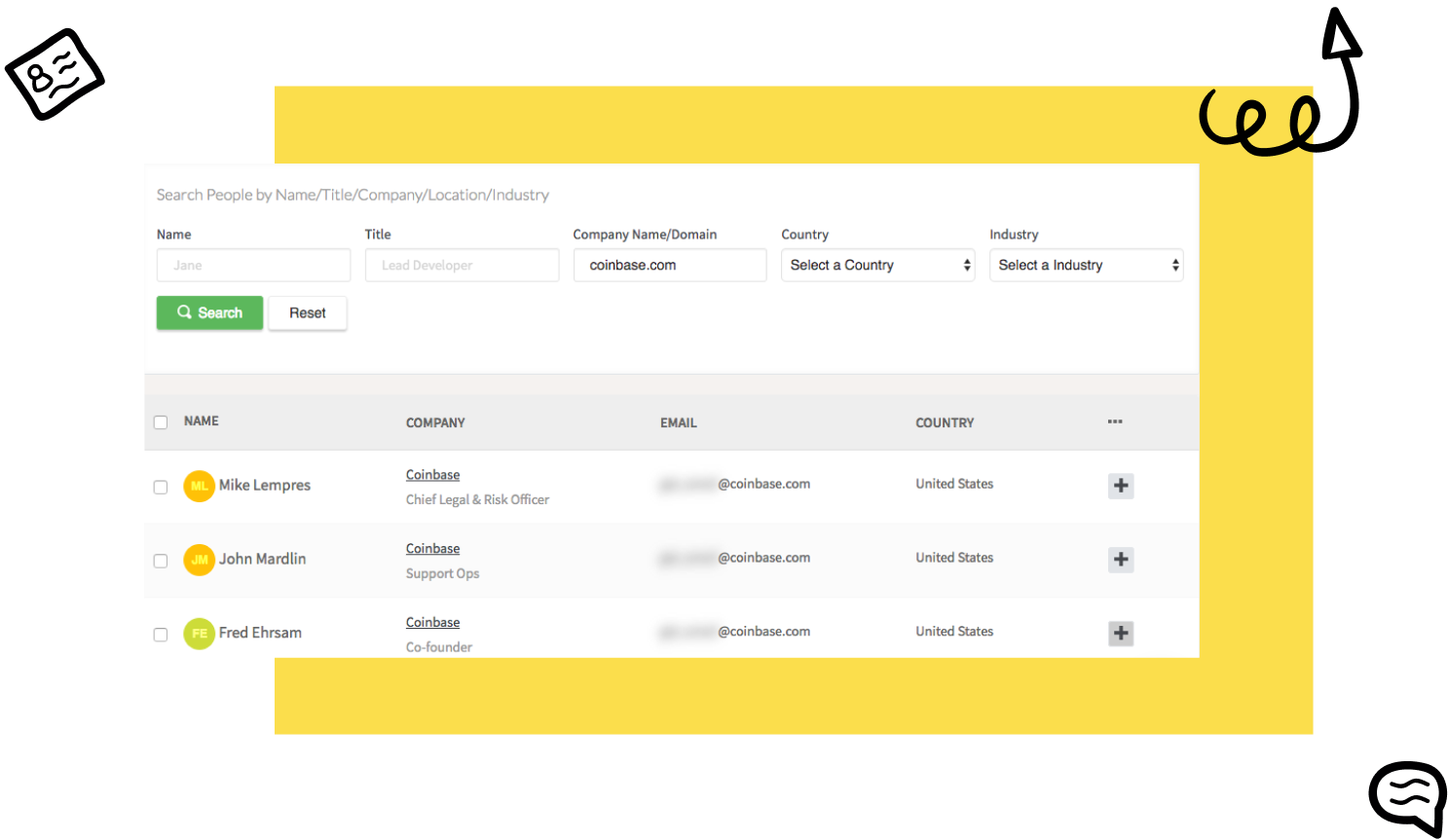The width and height of the screenshot is (1448, 840).
Task: Toggle the checkbox for Fred Ehrsam
Action: [161, 635]
